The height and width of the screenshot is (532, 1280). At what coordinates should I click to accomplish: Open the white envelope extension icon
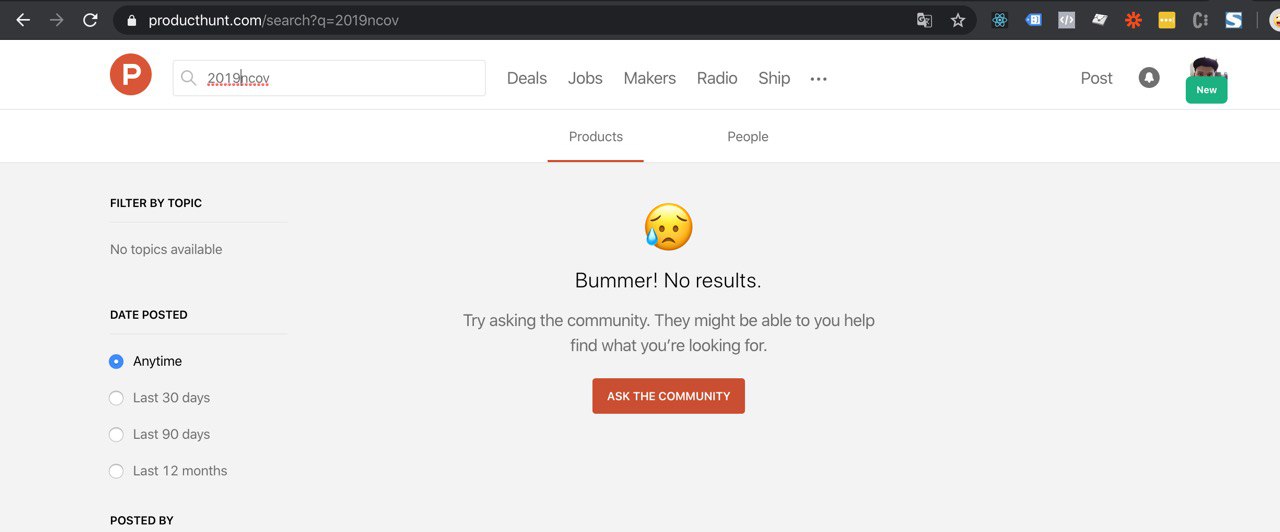click(1100, 20)
